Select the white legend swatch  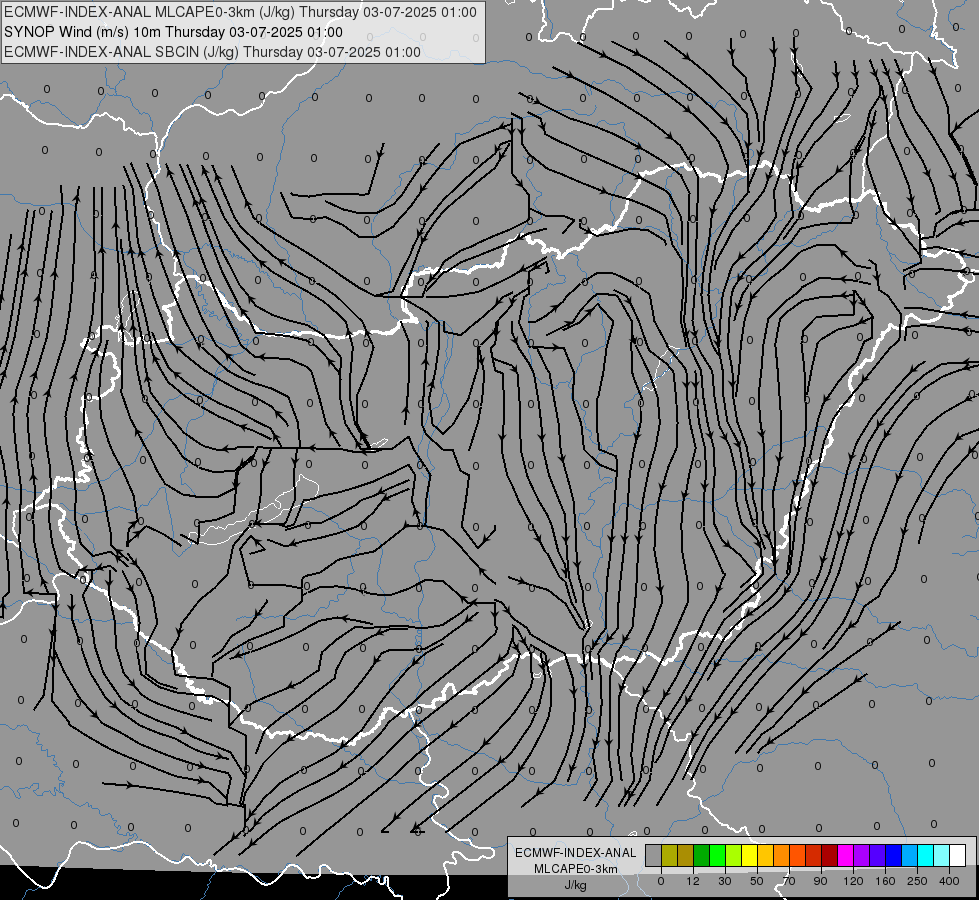[958, 856]
